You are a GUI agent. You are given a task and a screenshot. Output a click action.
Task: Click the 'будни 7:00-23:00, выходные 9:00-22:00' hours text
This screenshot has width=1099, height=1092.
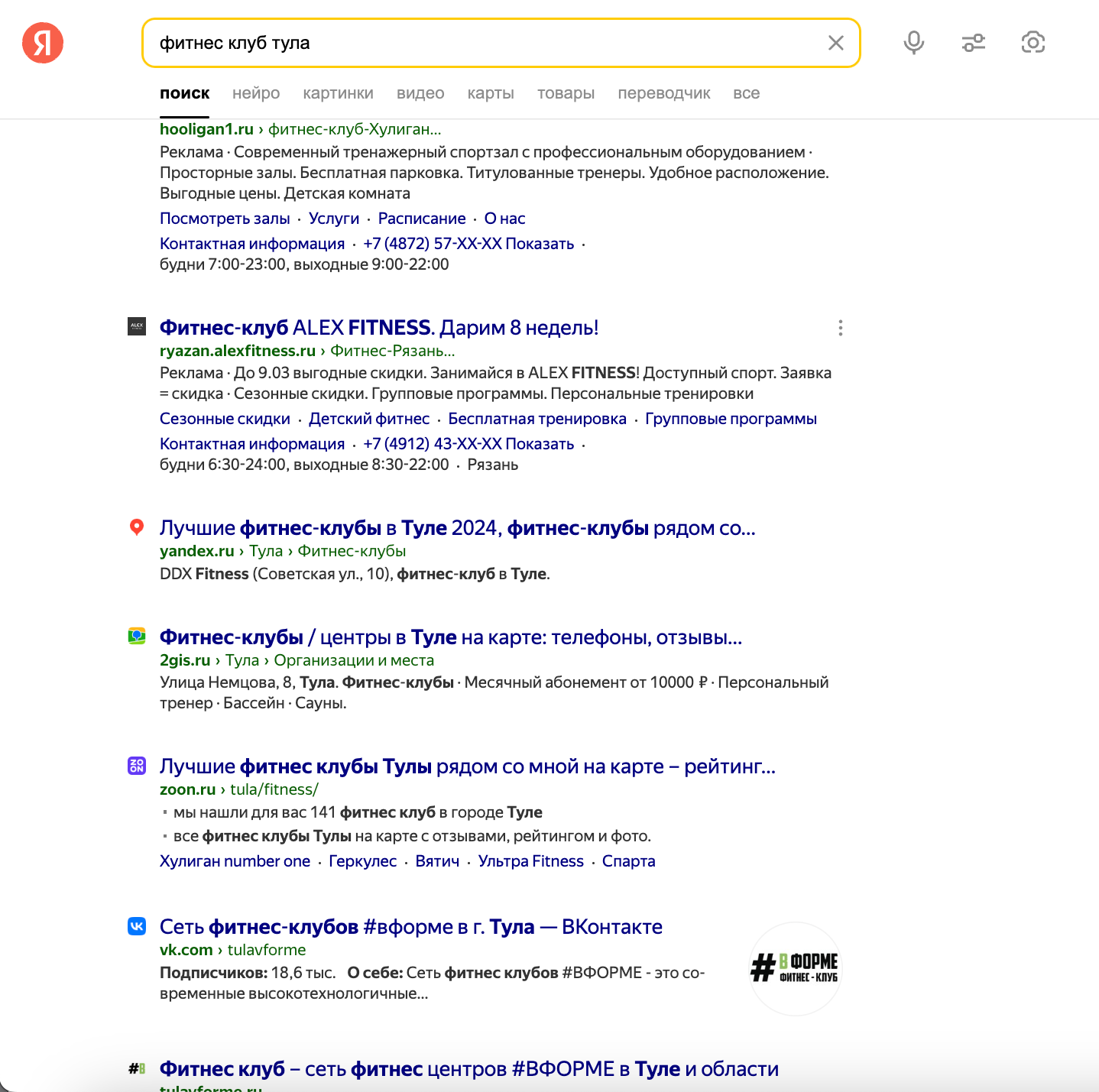pos(304,264)
